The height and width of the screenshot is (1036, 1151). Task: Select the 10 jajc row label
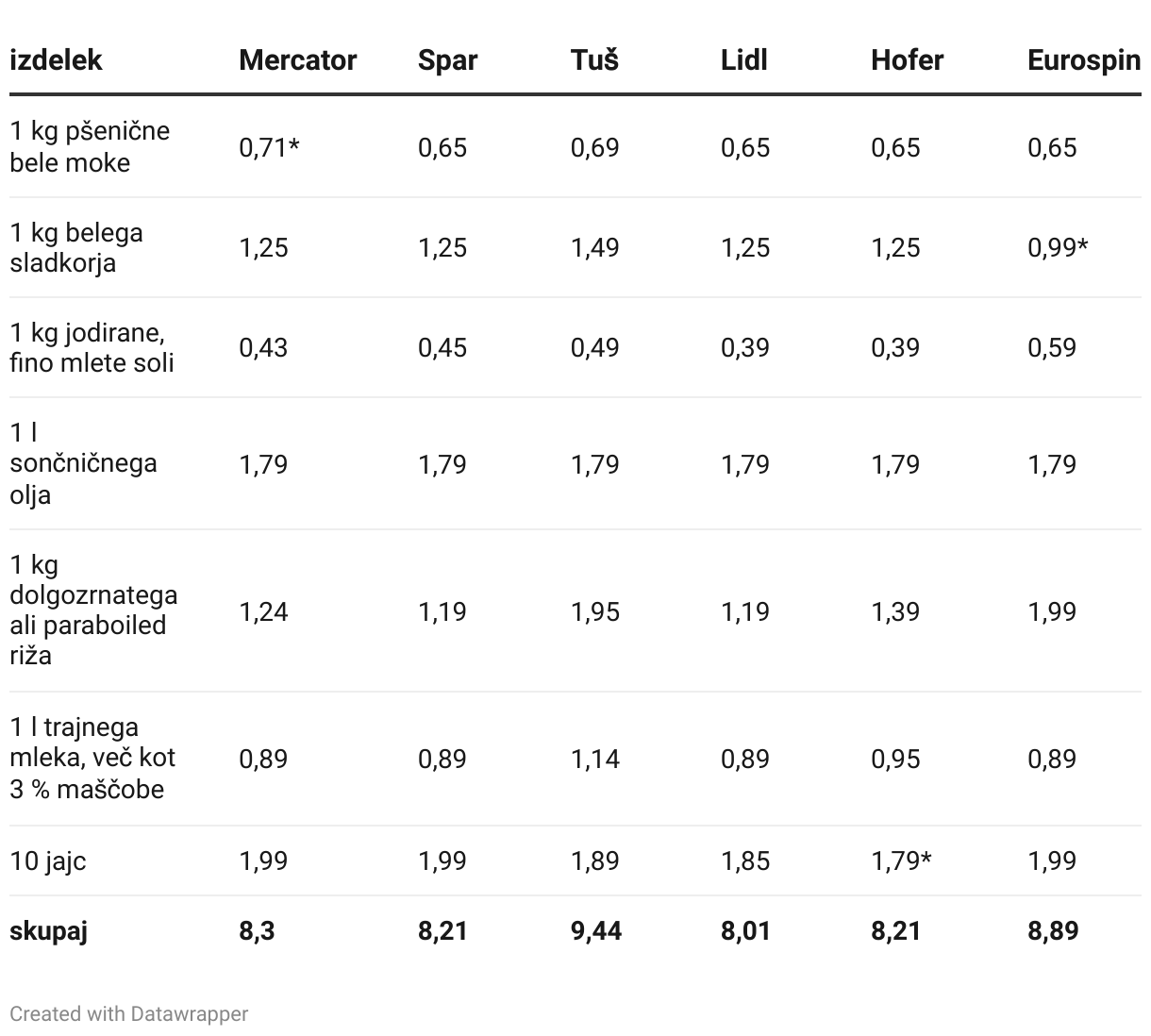[47, 861]
